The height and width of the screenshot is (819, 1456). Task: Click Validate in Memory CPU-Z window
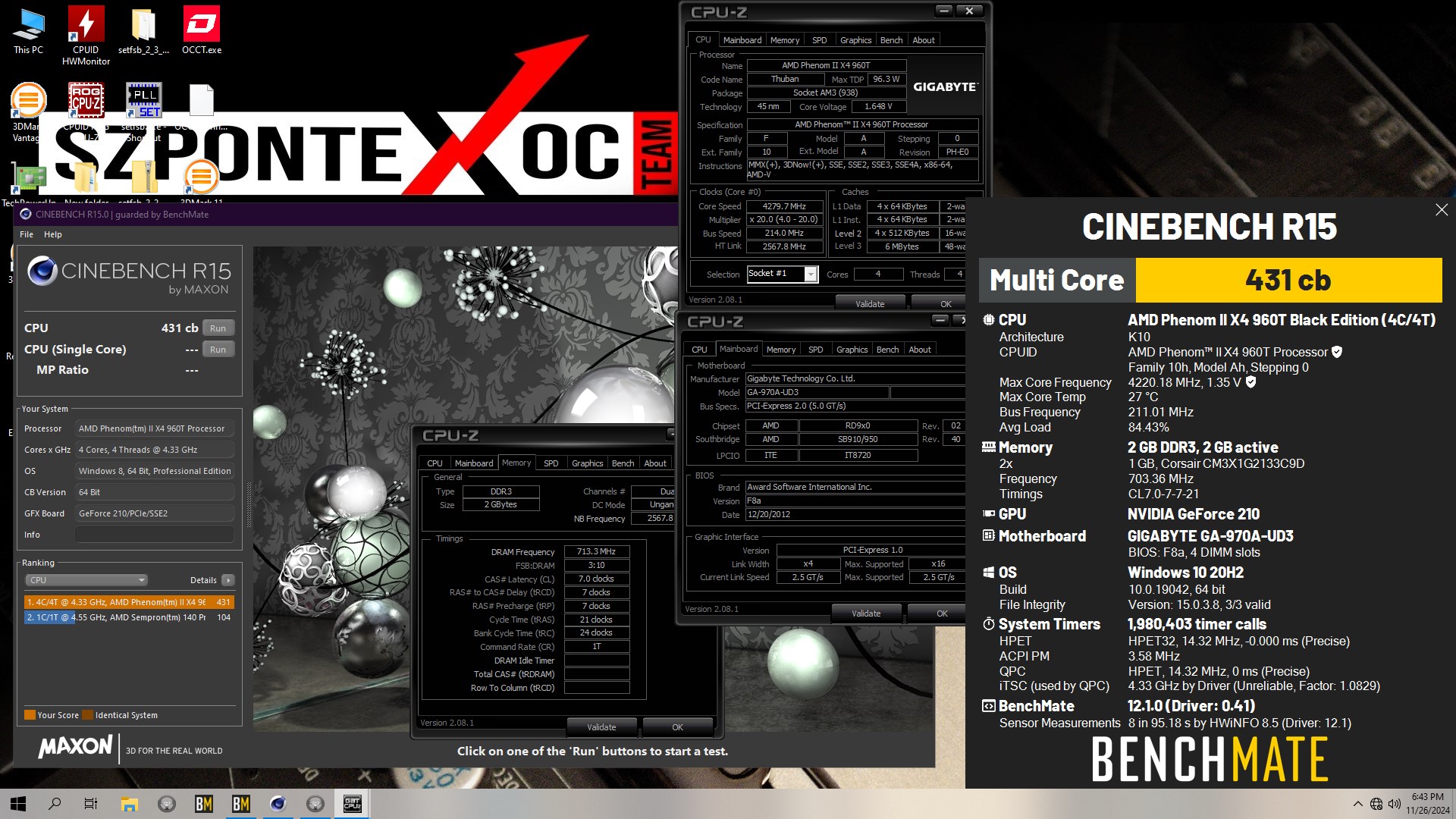[x=601, y=726]
